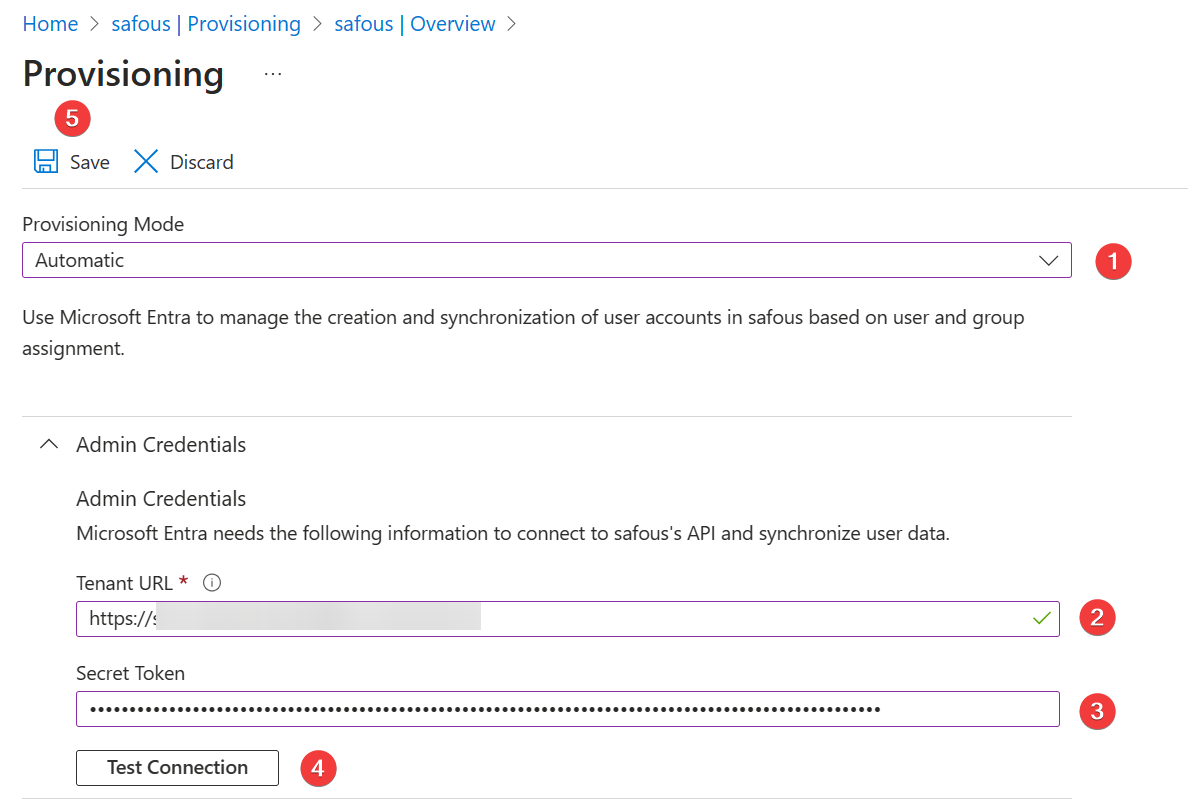Click the red badge numbered 3 beside Secret Token
This screenshot has width=1188, height=805.
(1097, 710)
